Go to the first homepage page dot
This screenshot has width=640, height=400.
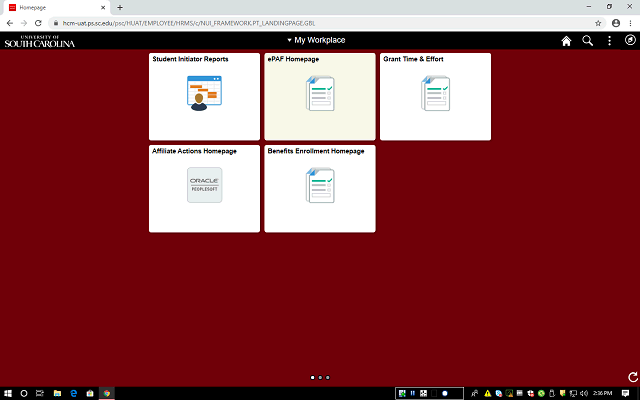point(313,378)
